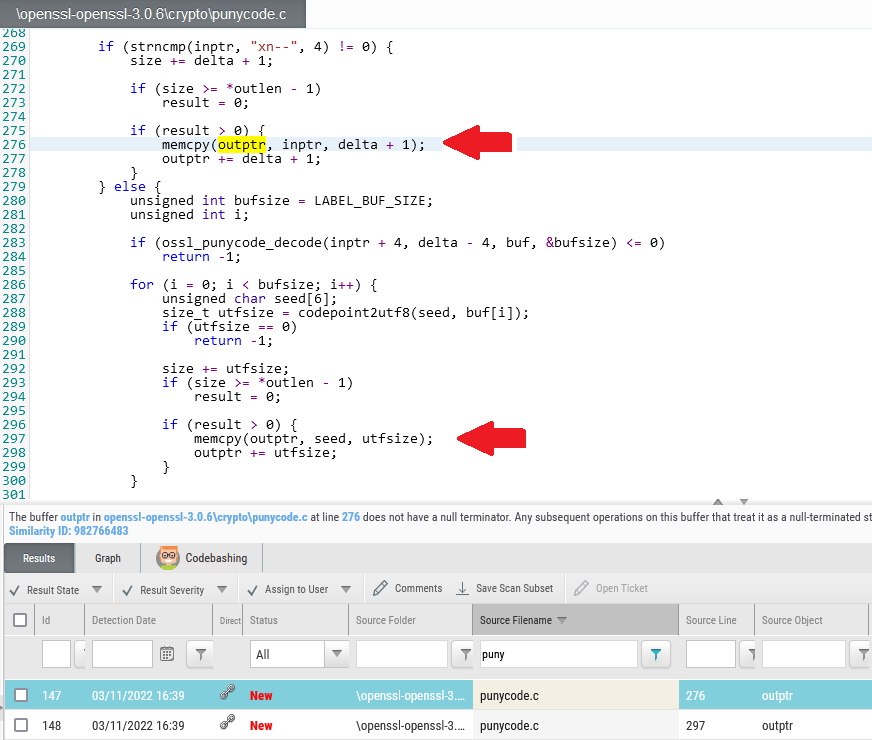872x740 pixels.
Task: Click the Source Filename filter icon
Action: [656, 654]
